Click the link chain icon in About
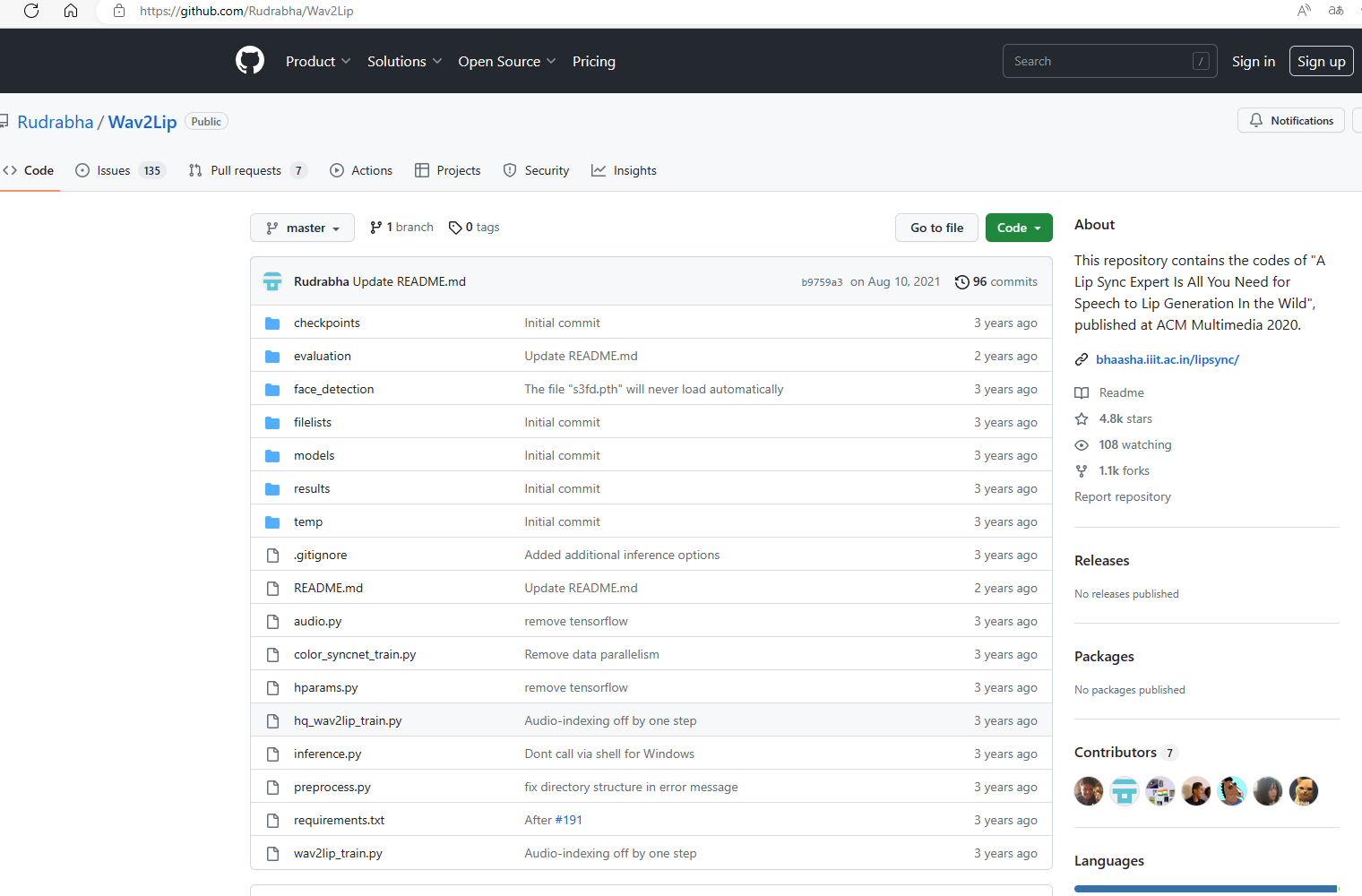This screenshot has width=1362, height=896. pos(1082,359)
